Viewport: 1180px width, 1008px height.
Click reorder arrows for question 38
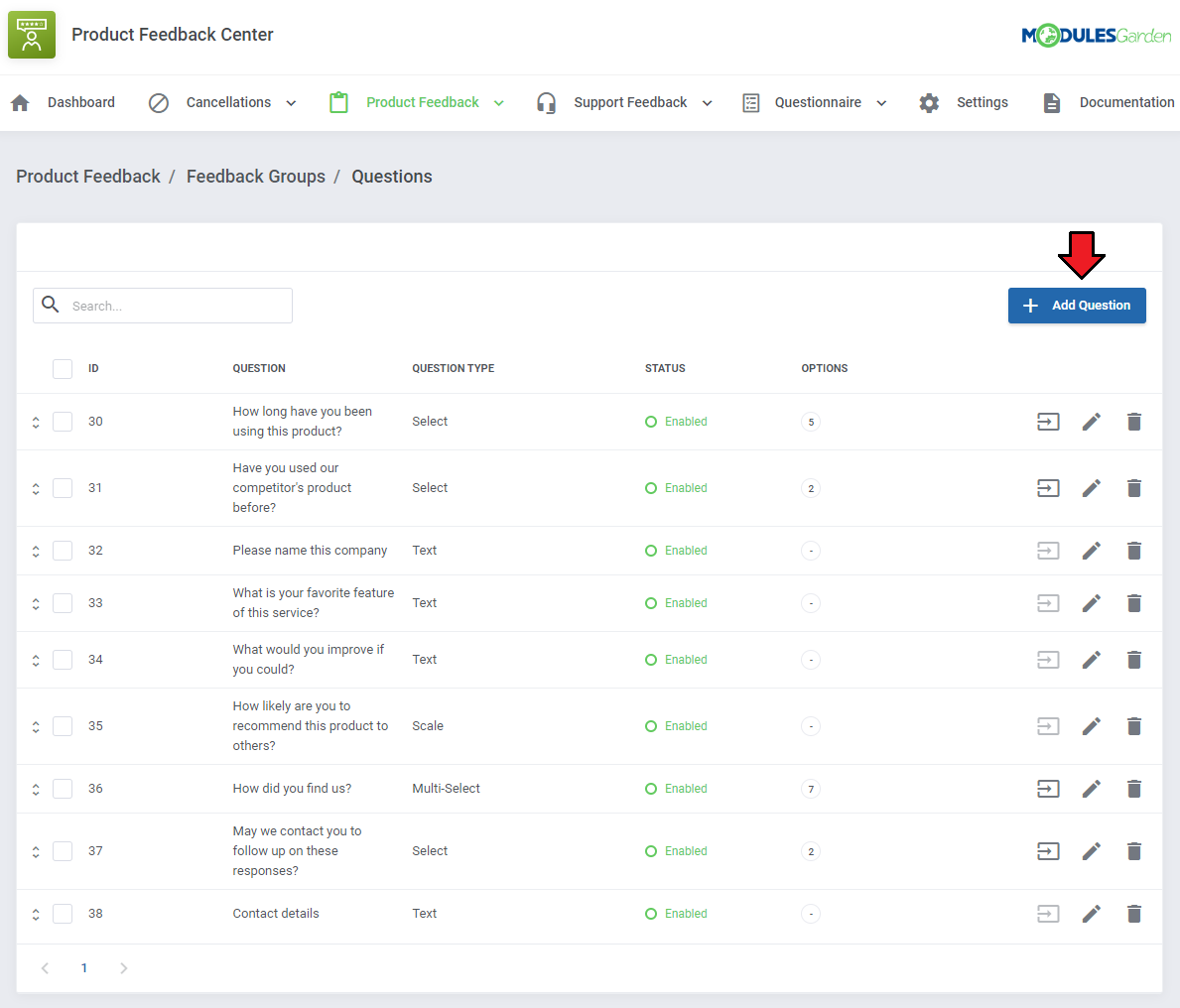click(x=36, y=913)
